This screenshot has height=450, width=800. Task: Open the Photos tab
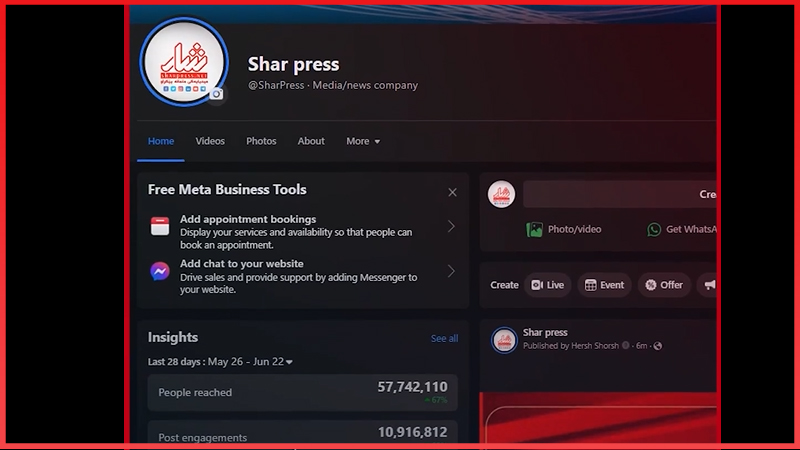[261, 141]
